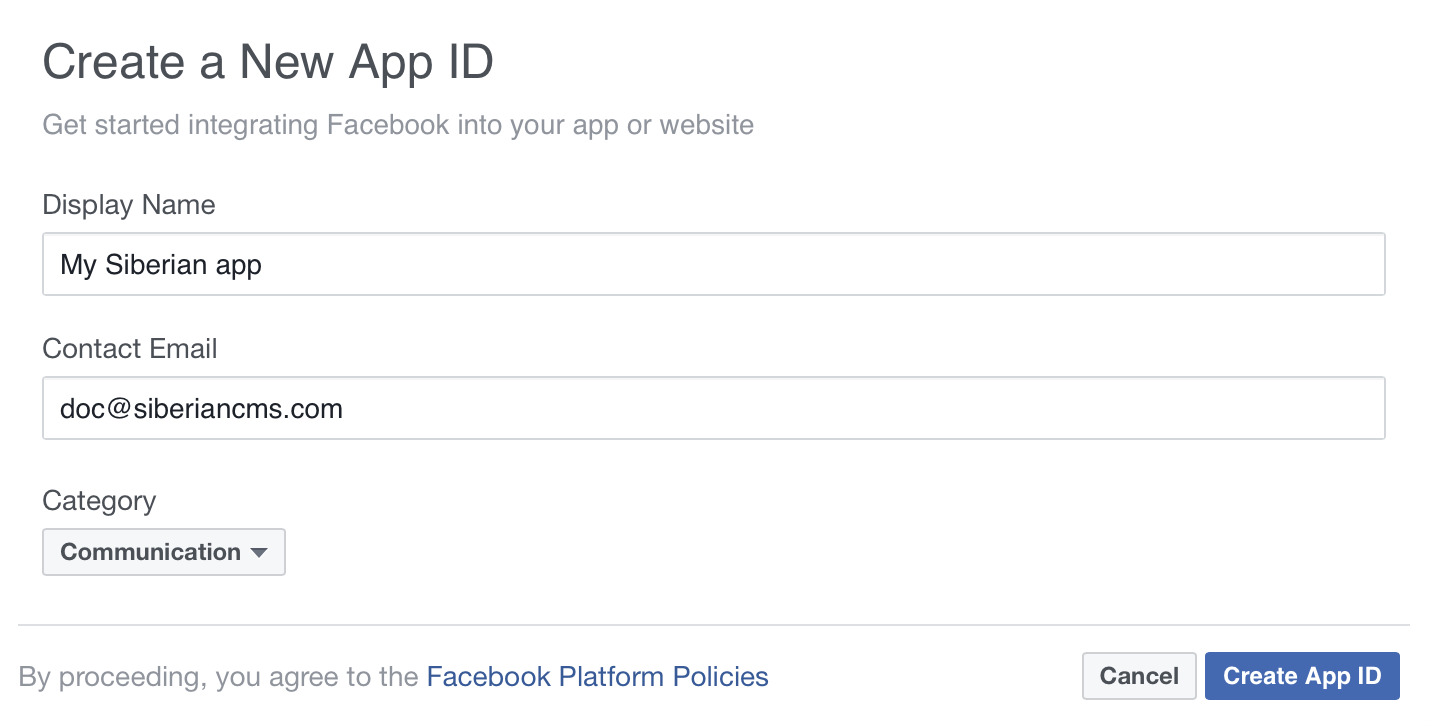Click the divider line above the footer
Viewport: 1430px width, 726px height.
[x=714, y=625]
